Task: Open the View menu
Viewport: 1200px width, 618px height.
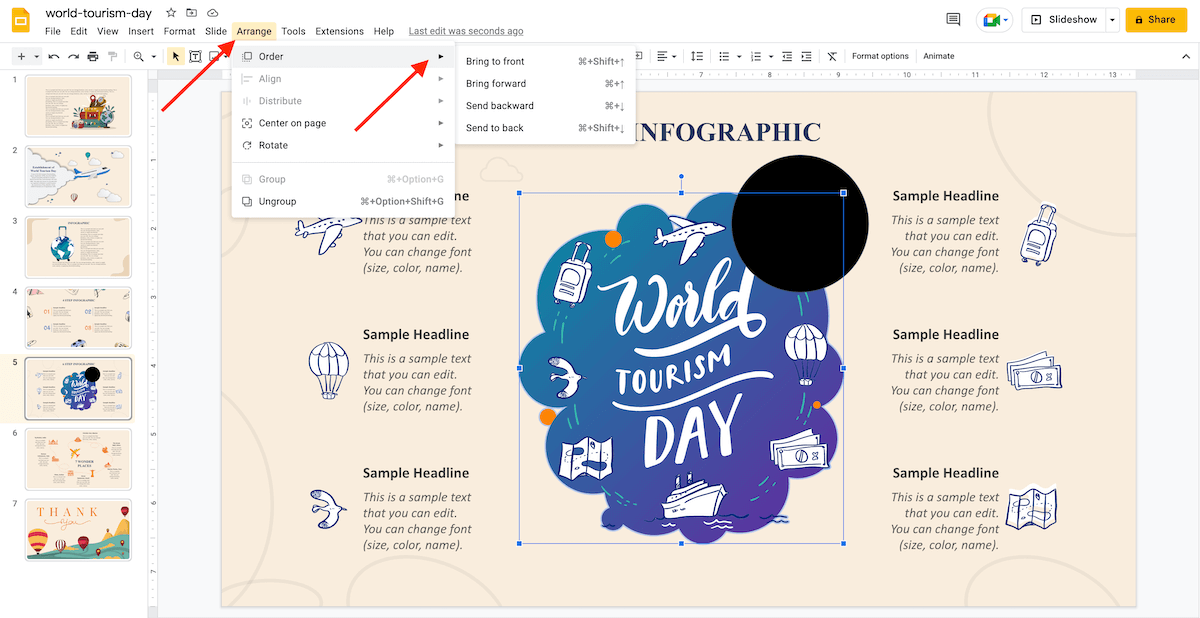Action: [x=108, y=31]
